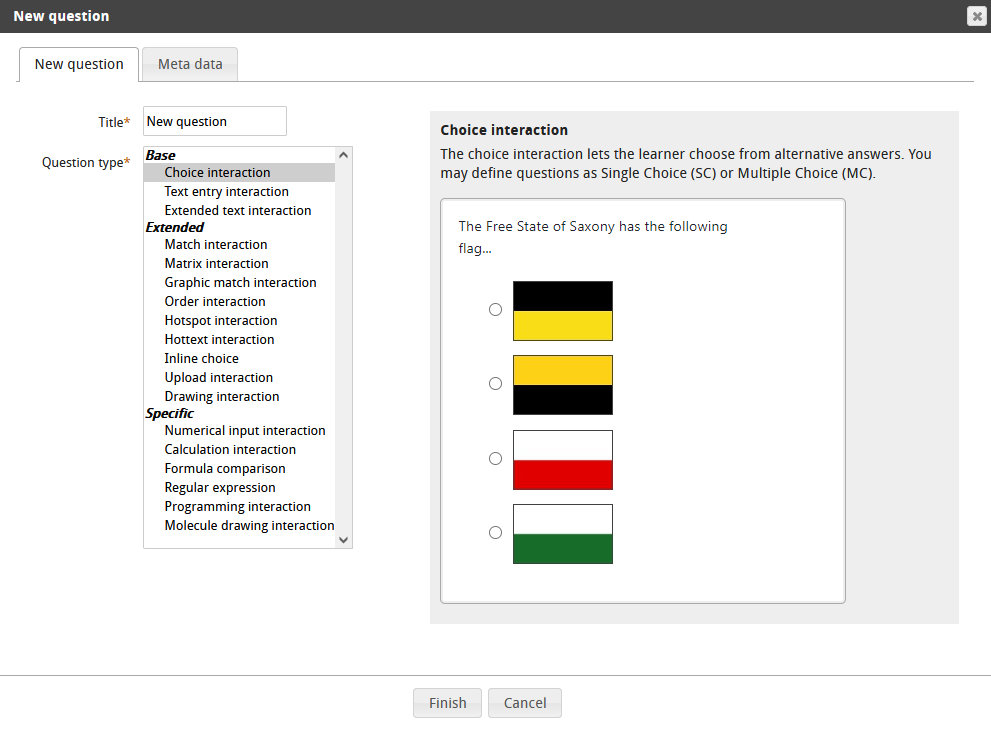Image resolution: width=991 pixels, height=735 pixels.
Task: Switch to the Meta data tab
Action: [x=190, y=64]
